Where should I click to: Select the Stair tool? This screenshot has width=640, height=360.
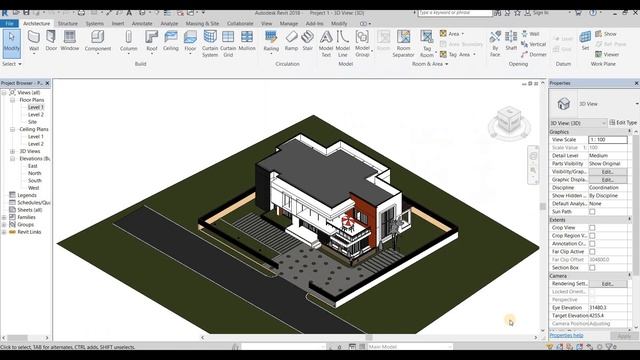307,41
